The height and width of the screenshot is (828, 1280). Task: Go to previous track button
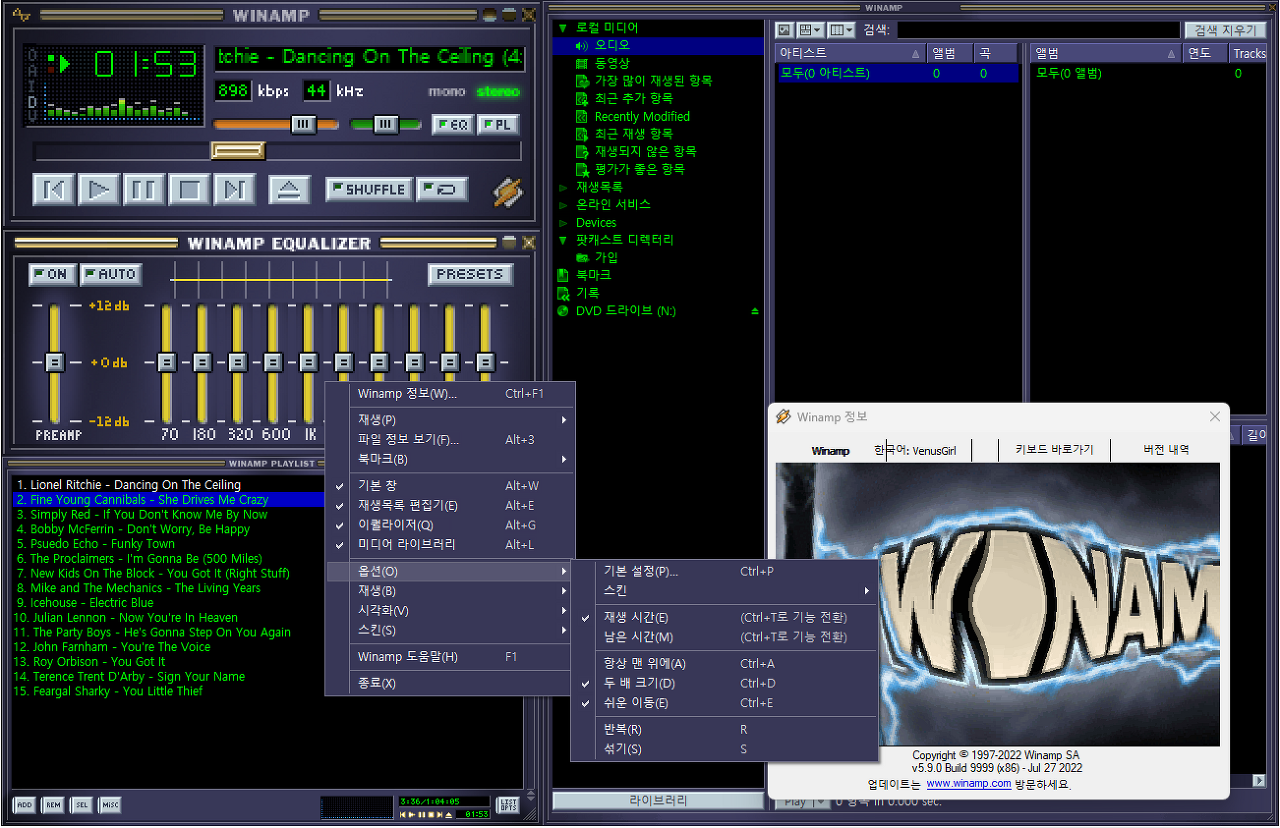point(53,189)
